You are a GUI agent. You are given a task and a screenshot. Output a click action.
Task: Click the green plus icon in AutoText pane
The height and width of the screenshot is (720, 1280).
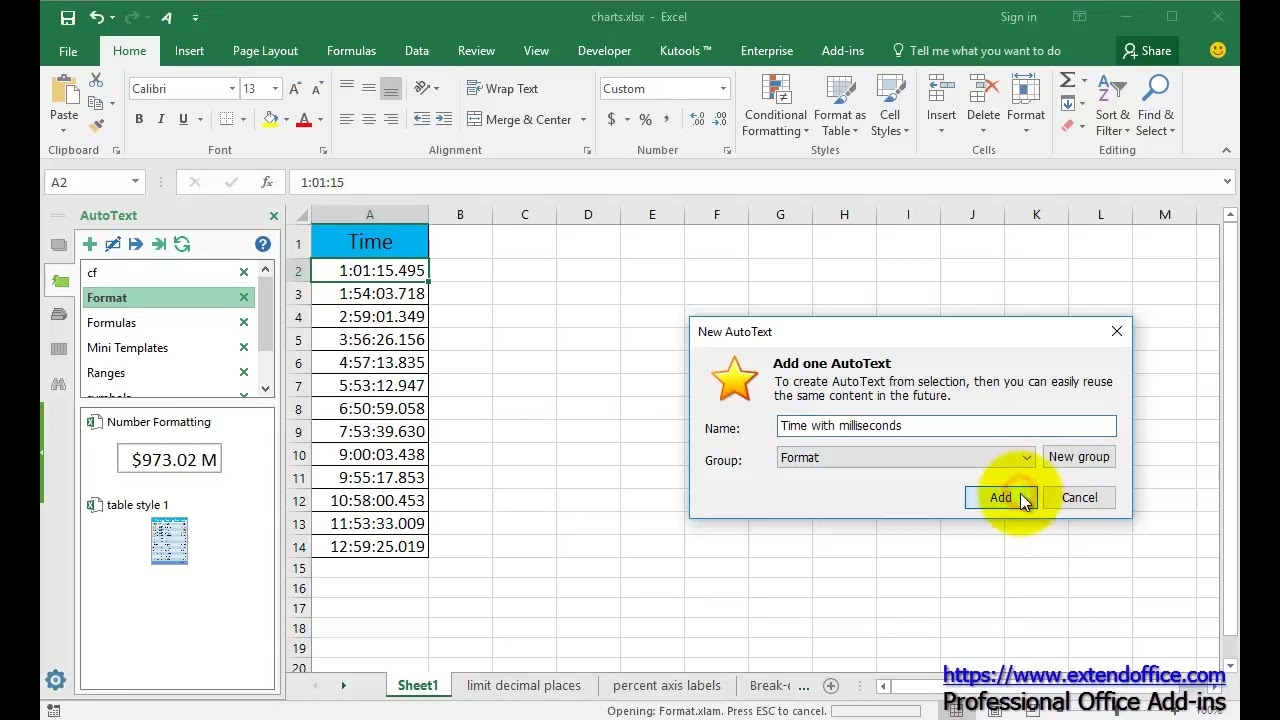coord(90,244)
